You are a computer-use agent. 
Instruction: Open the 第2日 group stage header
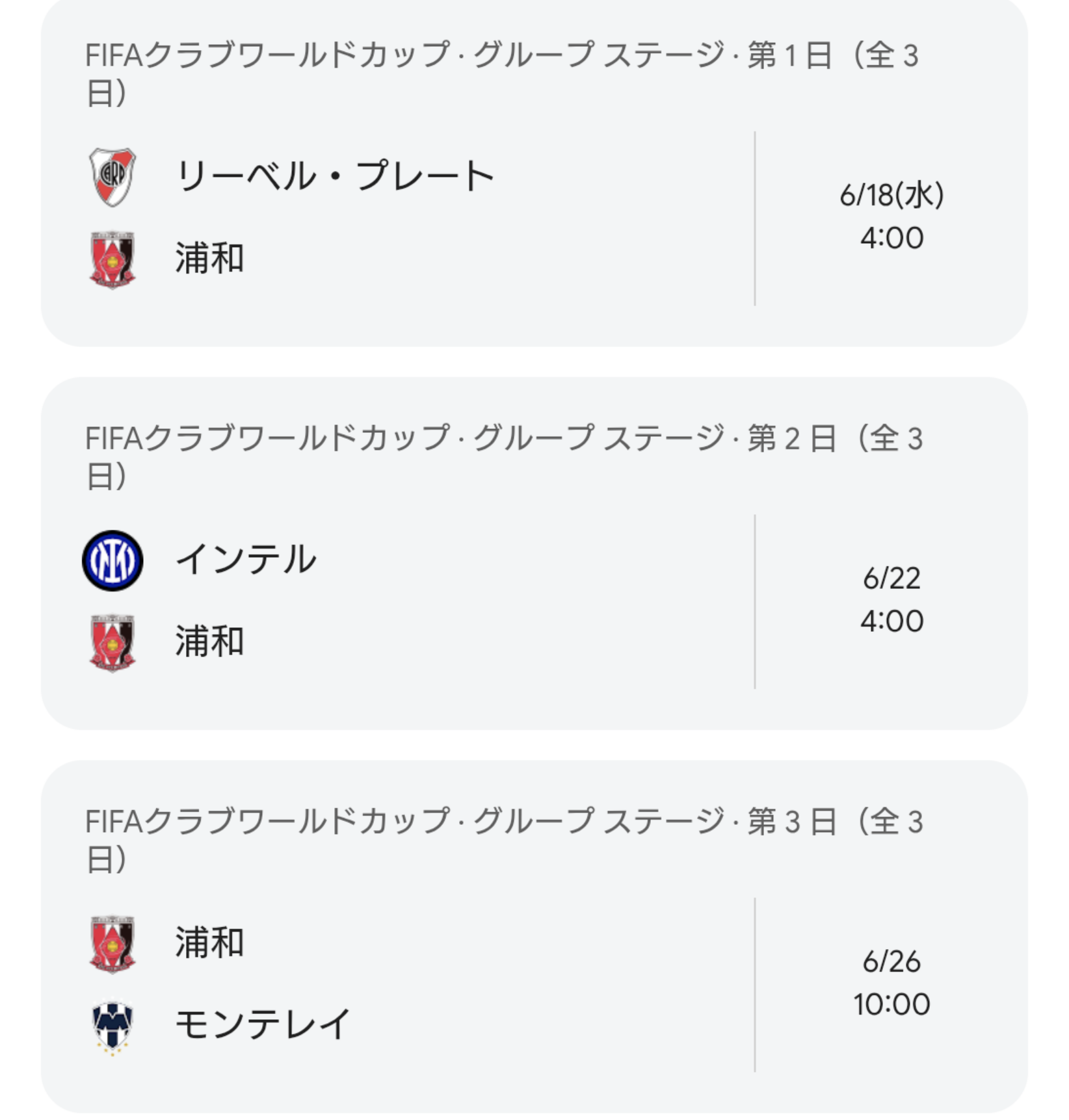(x=504, y=456)
